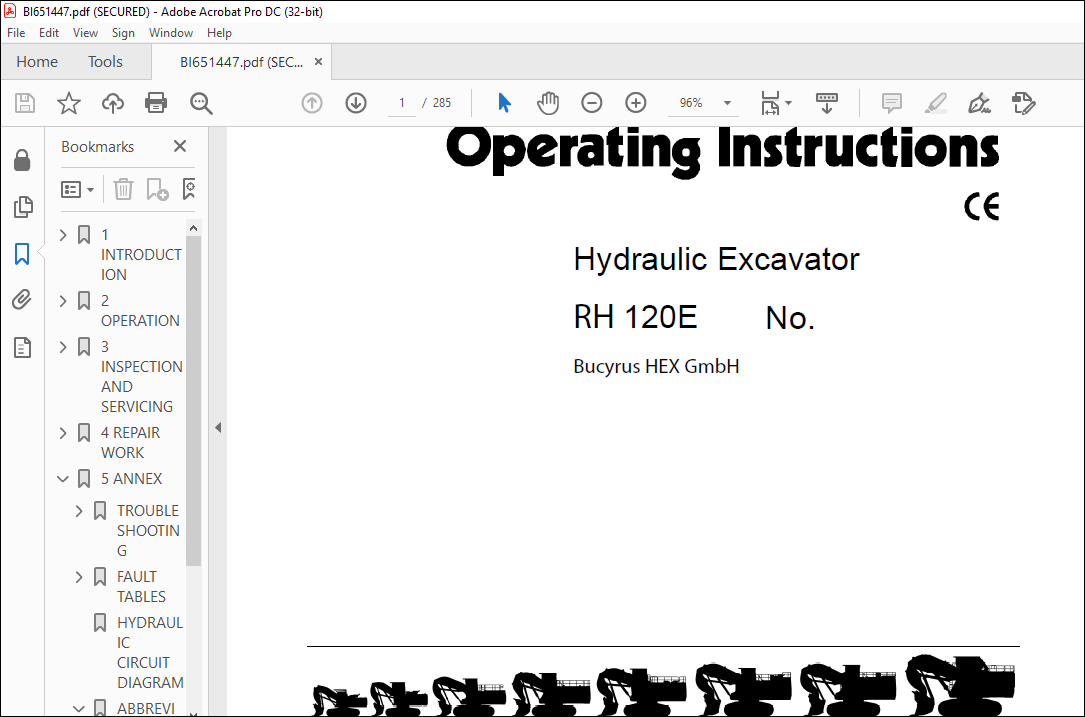Expand the 4 REPAIR WORK bookmark
Image resolution: width=1085 pixels, height=717 pixels.
point(63,433)
